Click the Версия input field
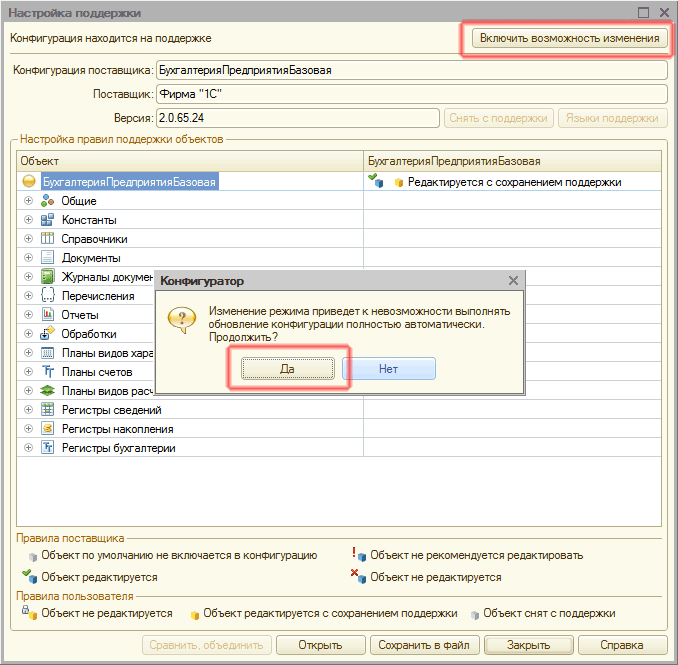This screenshot has height=665, width=678. (x=297, y=118)
